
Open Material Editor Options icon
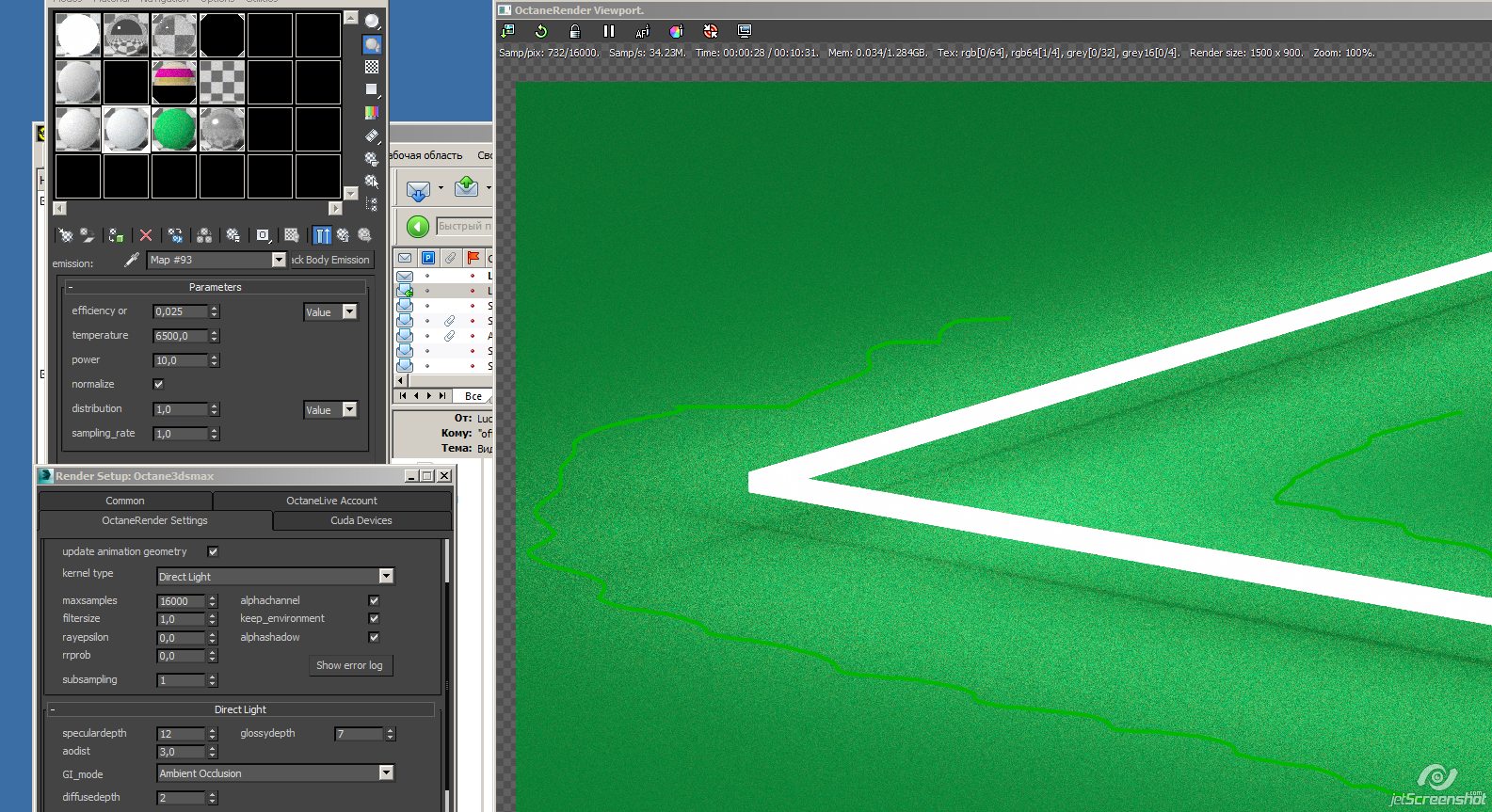tap(372, 158)
